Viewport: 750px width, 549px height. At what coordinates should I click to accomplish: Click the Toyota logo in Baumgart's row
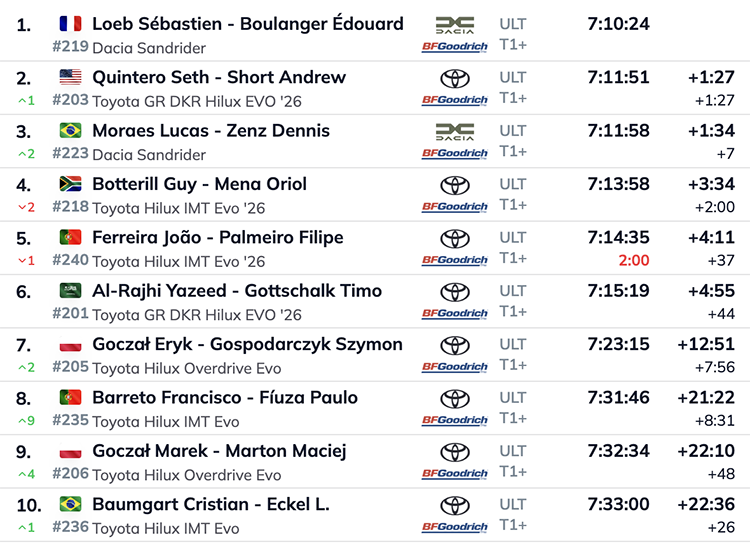pos(455,505)
